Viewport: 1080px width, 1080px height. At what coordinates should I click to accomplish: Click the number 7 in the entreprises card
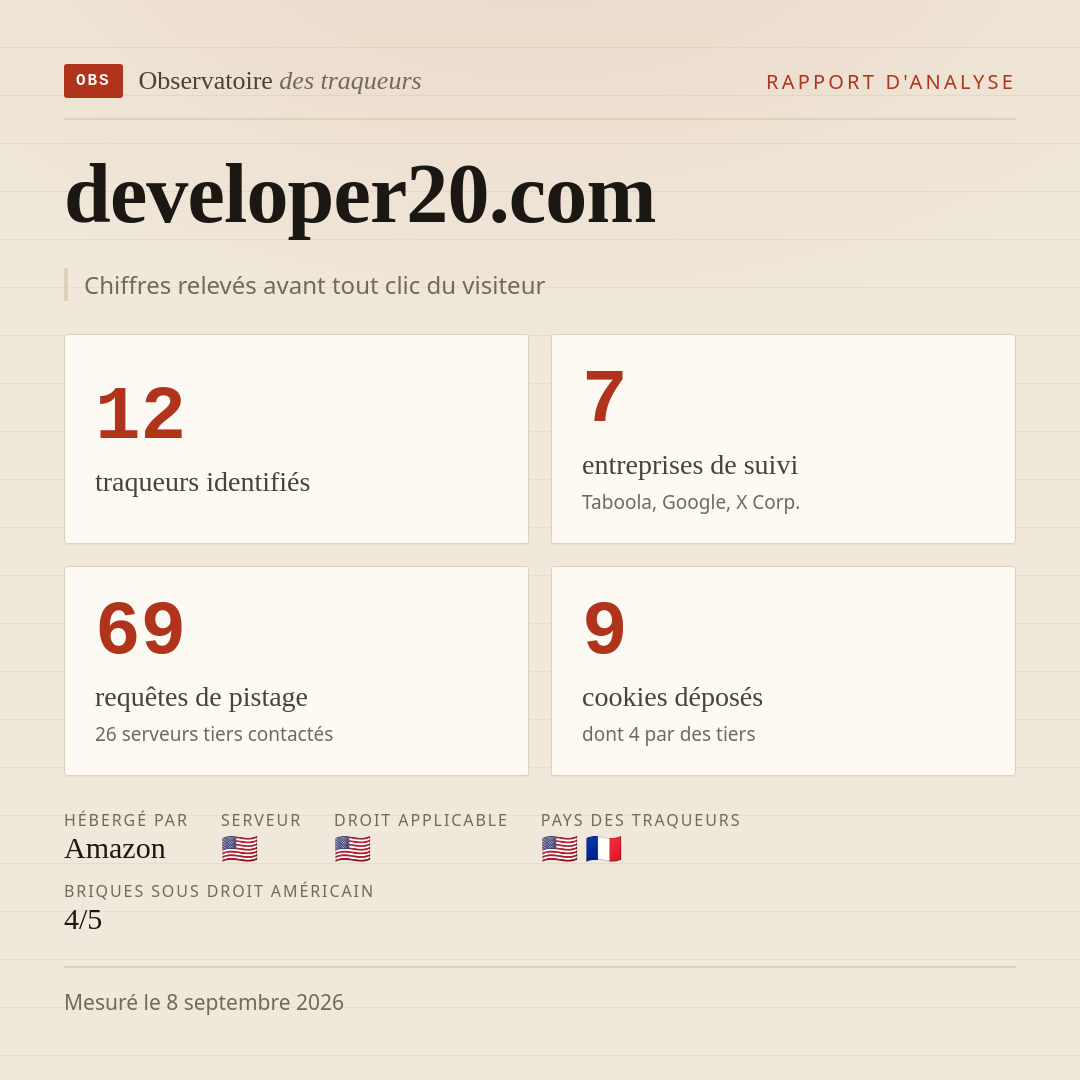tap(604, 397)
